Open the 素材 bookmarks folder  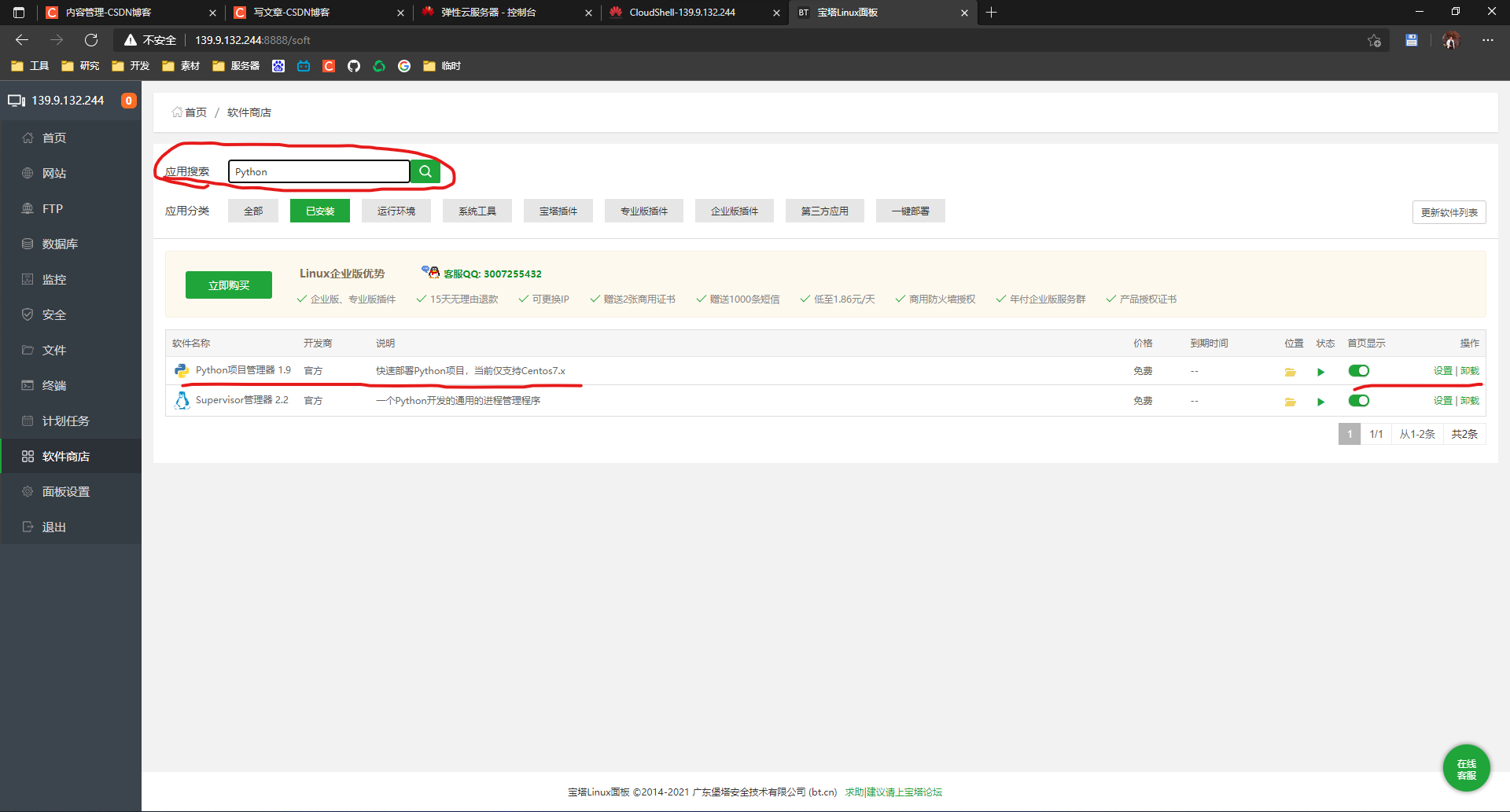tap(181, 66)
